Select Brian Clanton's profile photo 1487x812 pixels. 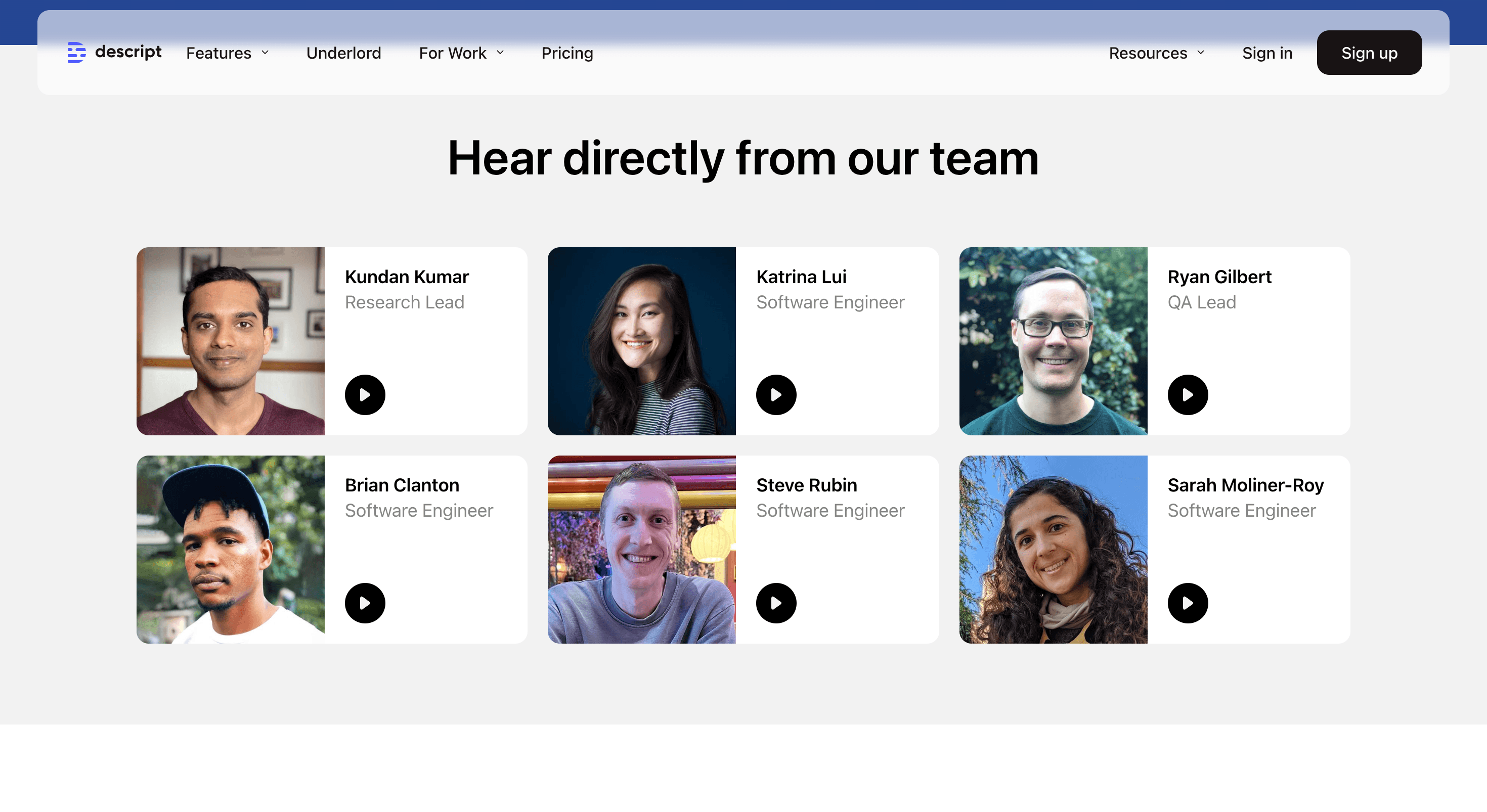click(230, 550)
